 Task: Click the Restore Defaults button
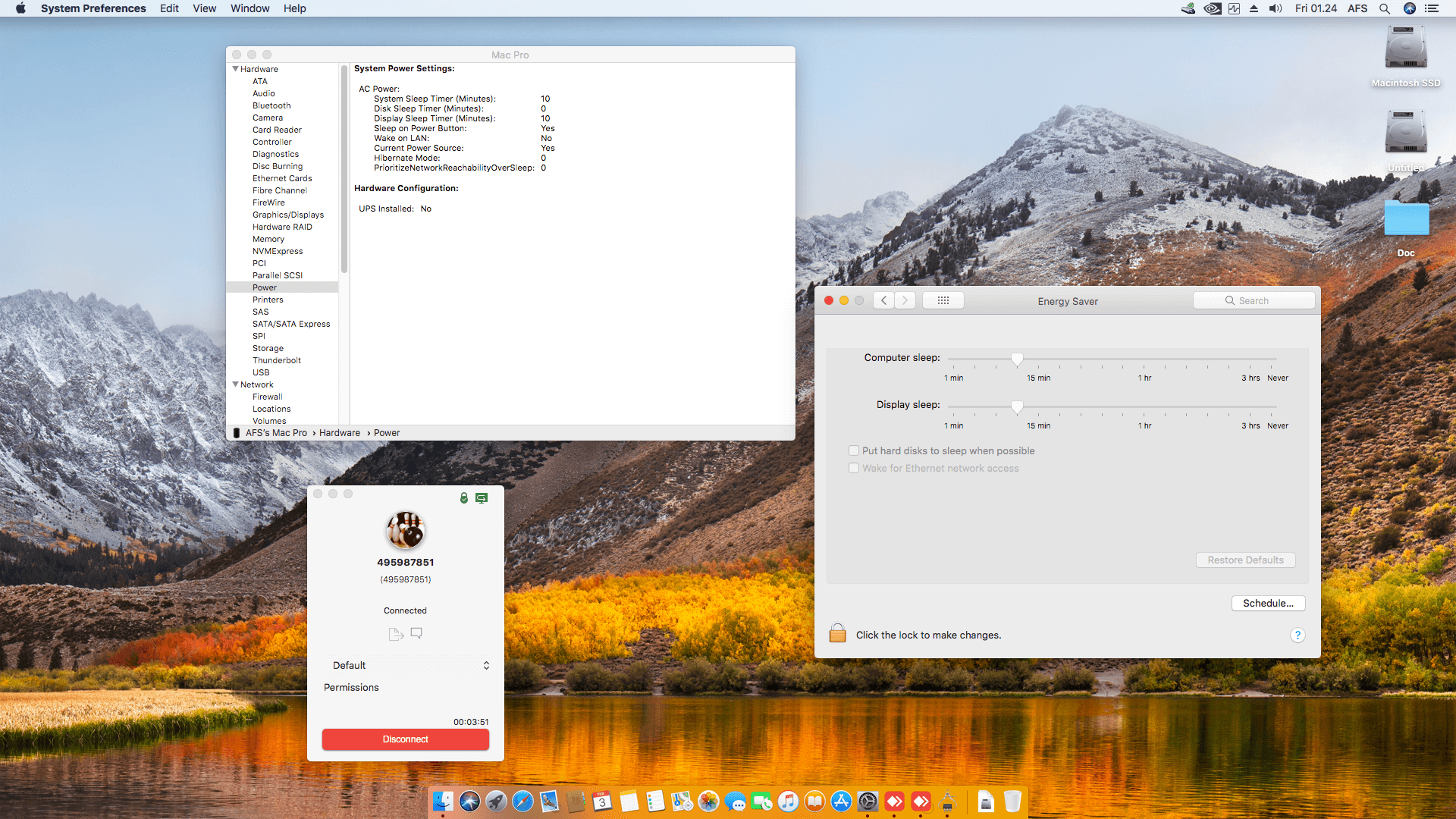pos(1245,560)
